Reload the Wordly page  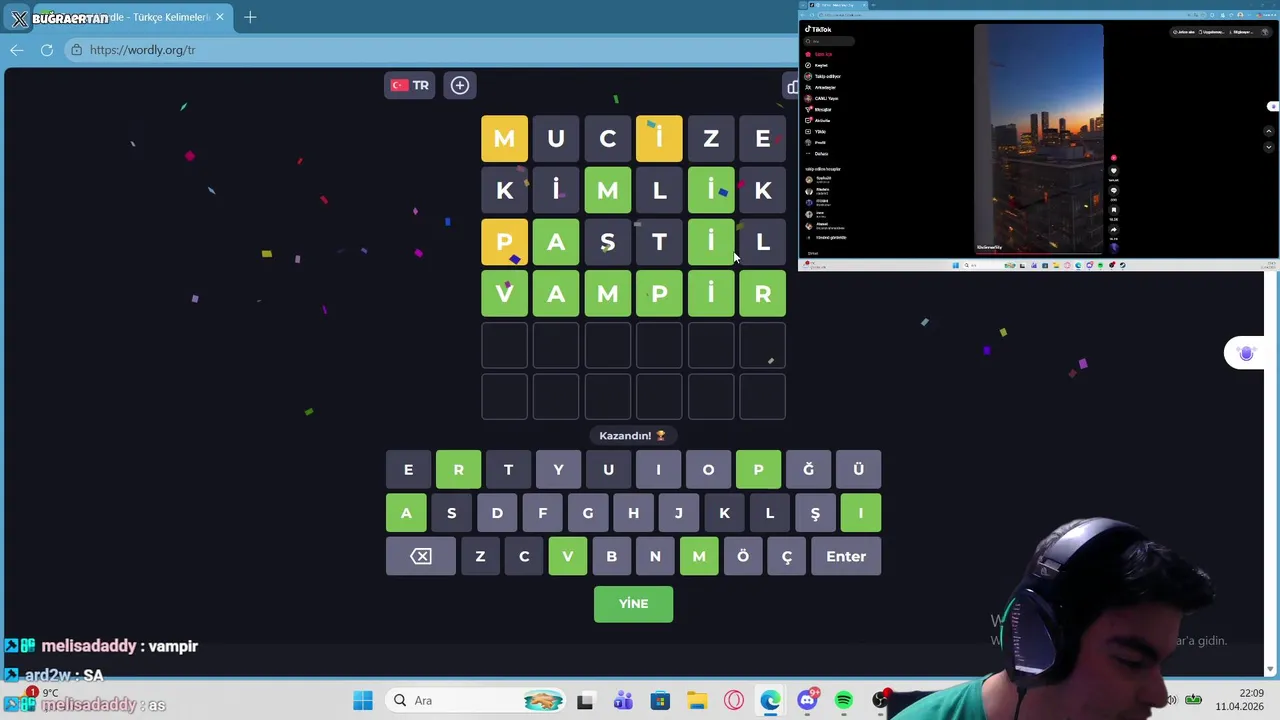(47, 50)
